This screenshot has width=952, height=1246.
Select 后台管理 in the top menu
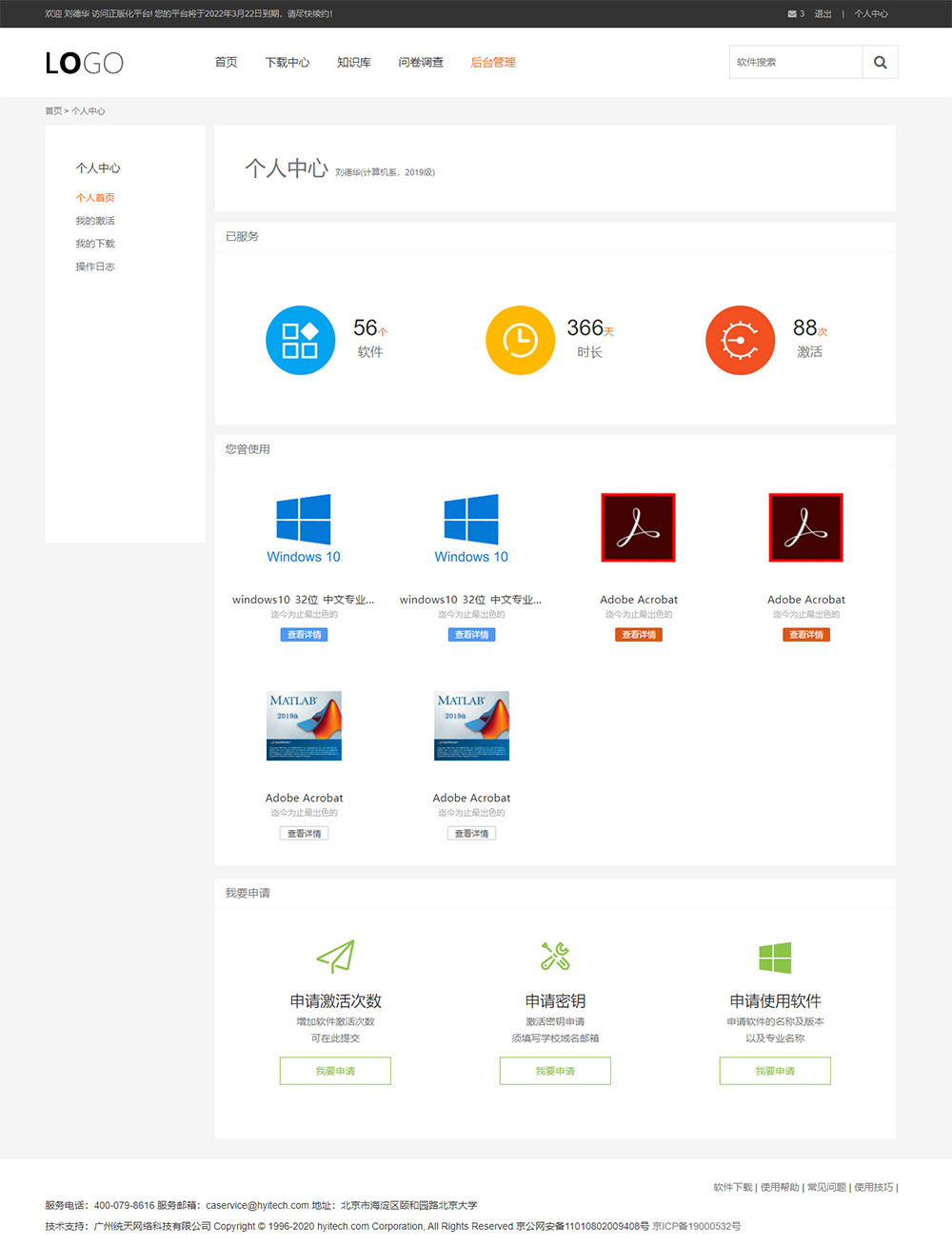(x=493, y=63)
